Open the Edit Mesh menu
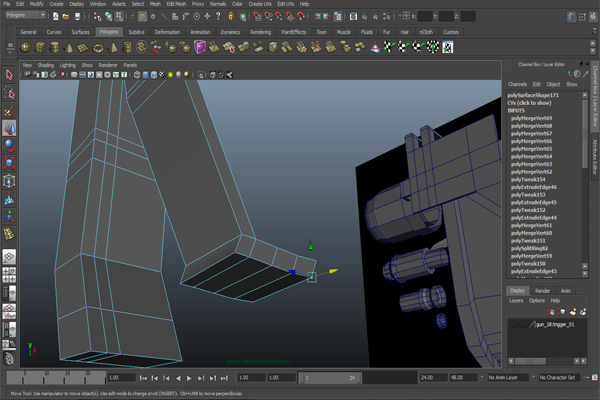The height and width of the screenshot is (400, 600). pyautogui.click(x=176, y=4)
